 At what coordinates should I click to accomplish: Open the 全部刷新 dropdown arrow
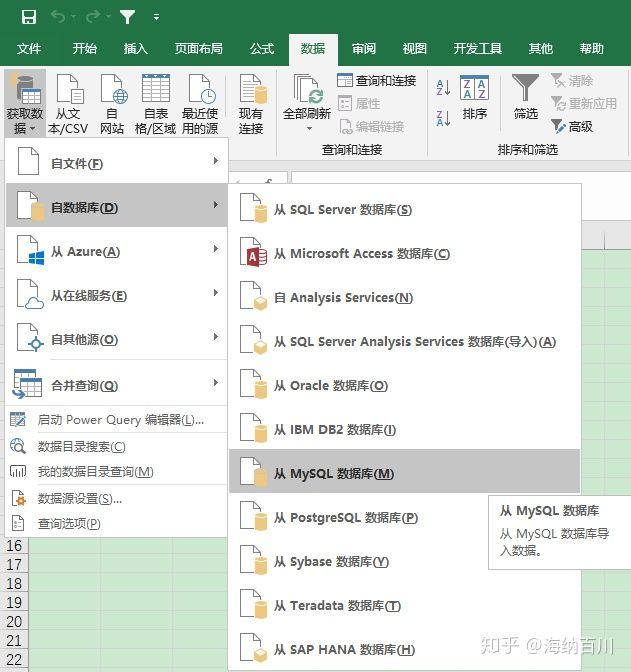pyautogui.click(x=309, y=129)
